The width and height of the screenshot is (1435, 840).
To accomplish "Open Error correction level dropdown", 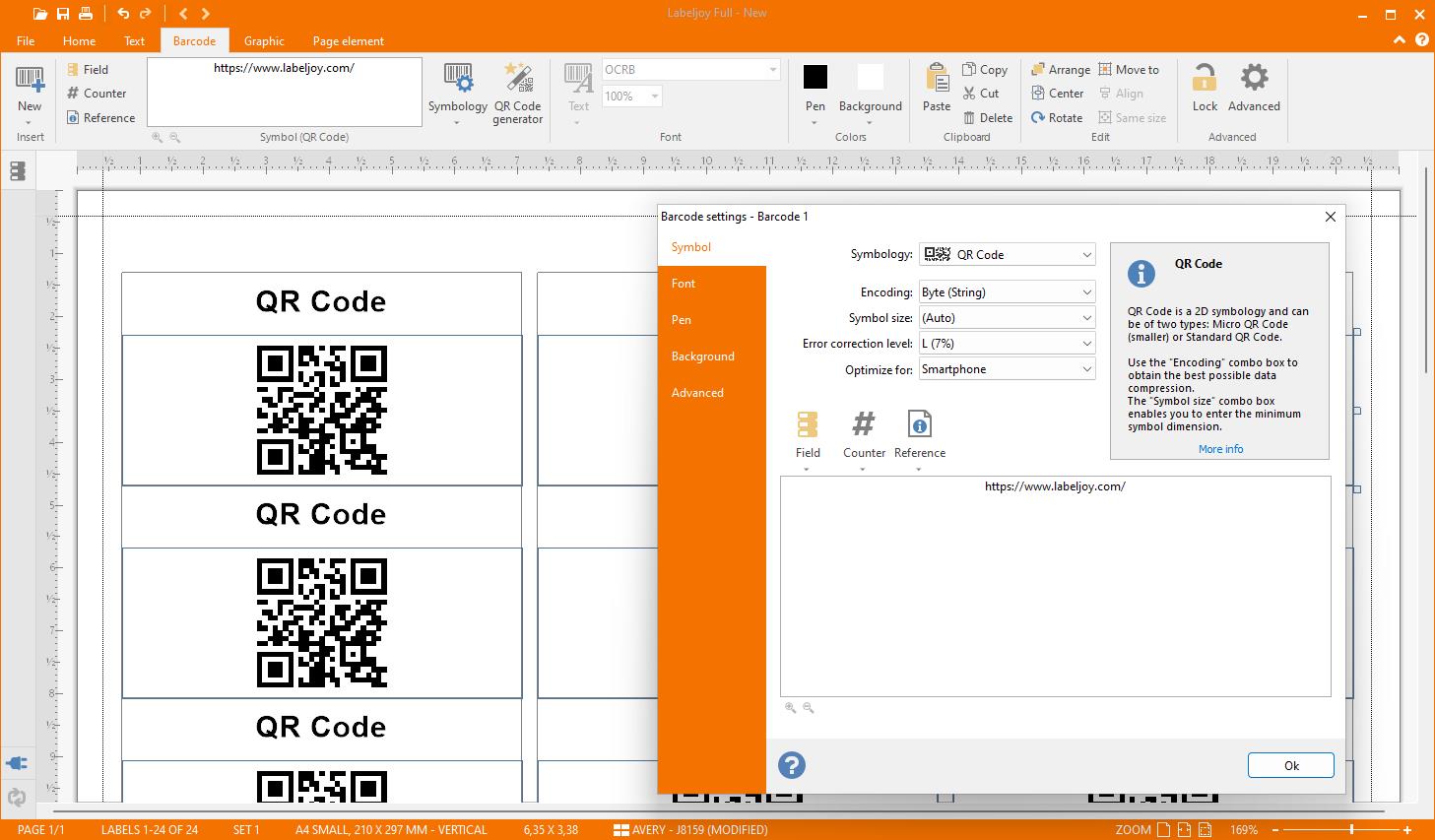I will 1007,344.
